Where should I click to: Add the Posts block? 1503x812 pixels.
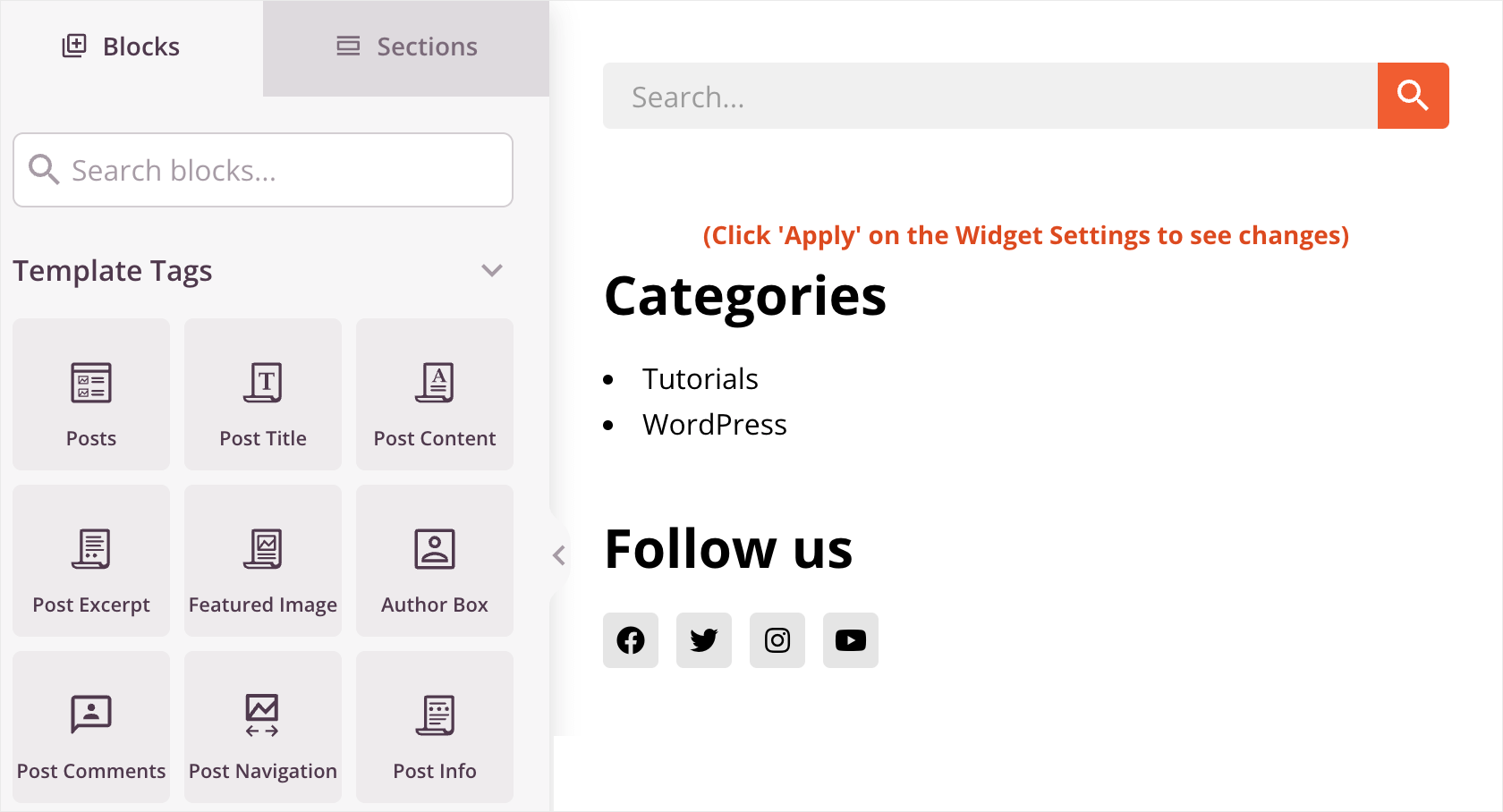(91, 394)
